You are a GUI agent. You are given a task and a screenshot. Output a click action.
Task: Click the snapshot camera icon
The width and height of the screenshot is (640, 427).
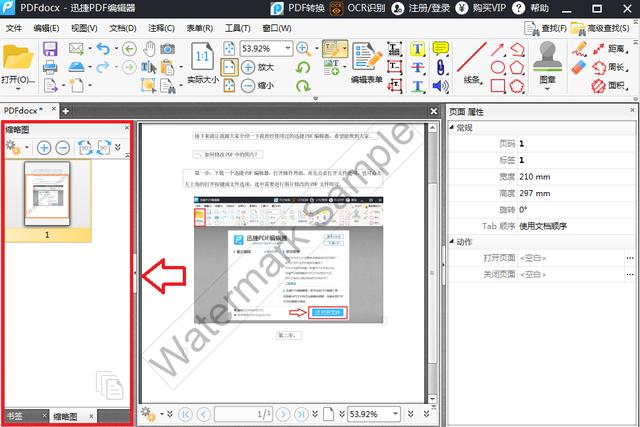(167, 49)
